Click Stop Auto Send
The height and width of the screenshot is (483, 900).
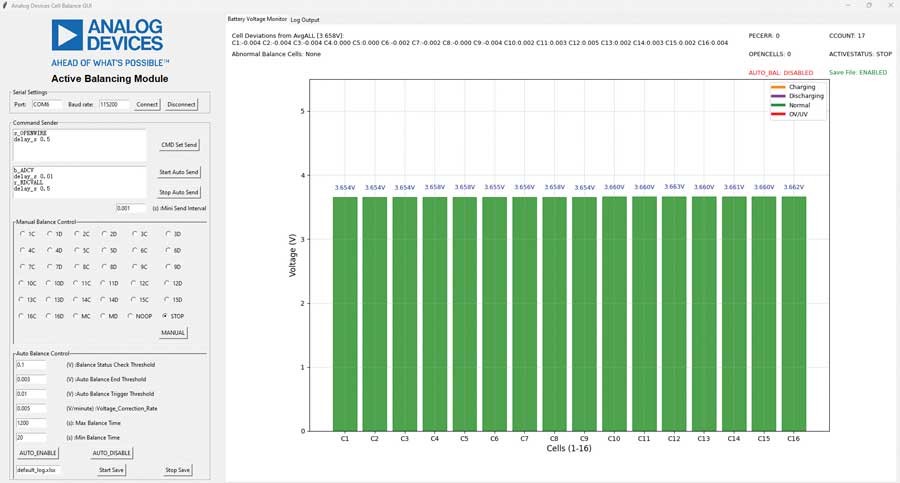pos(179,191)
